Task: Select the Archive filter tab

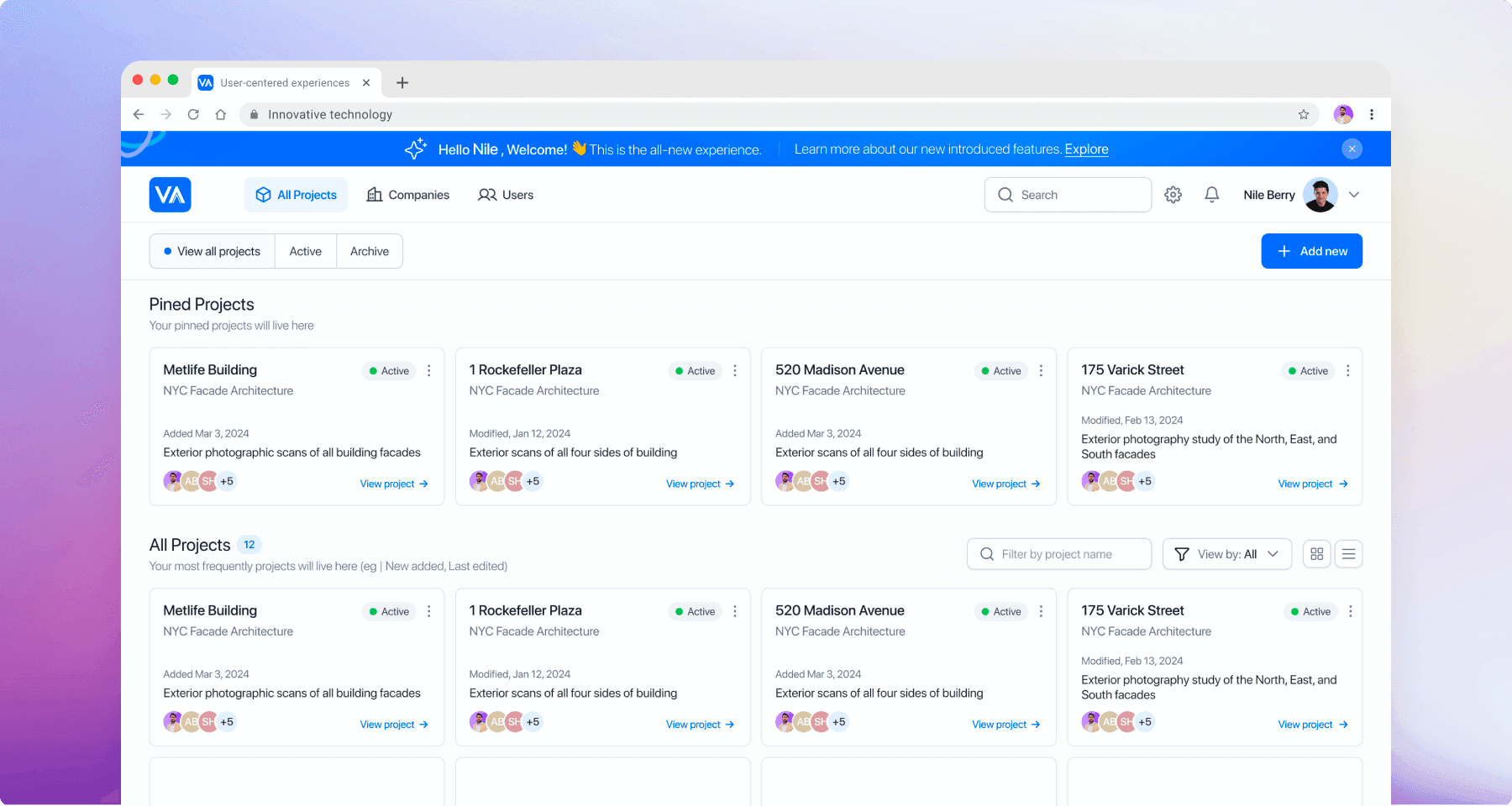Action: (x=370, y=251)
